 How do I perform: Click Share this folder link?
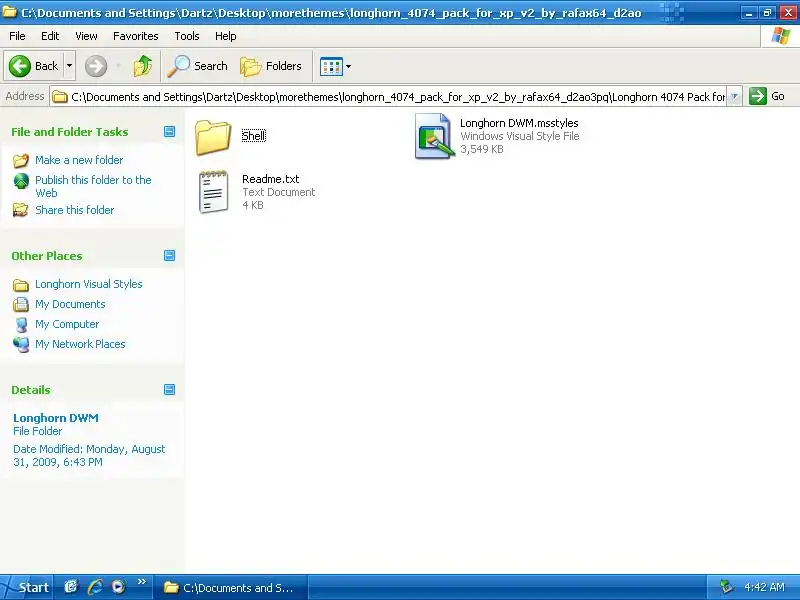point(74,210)
